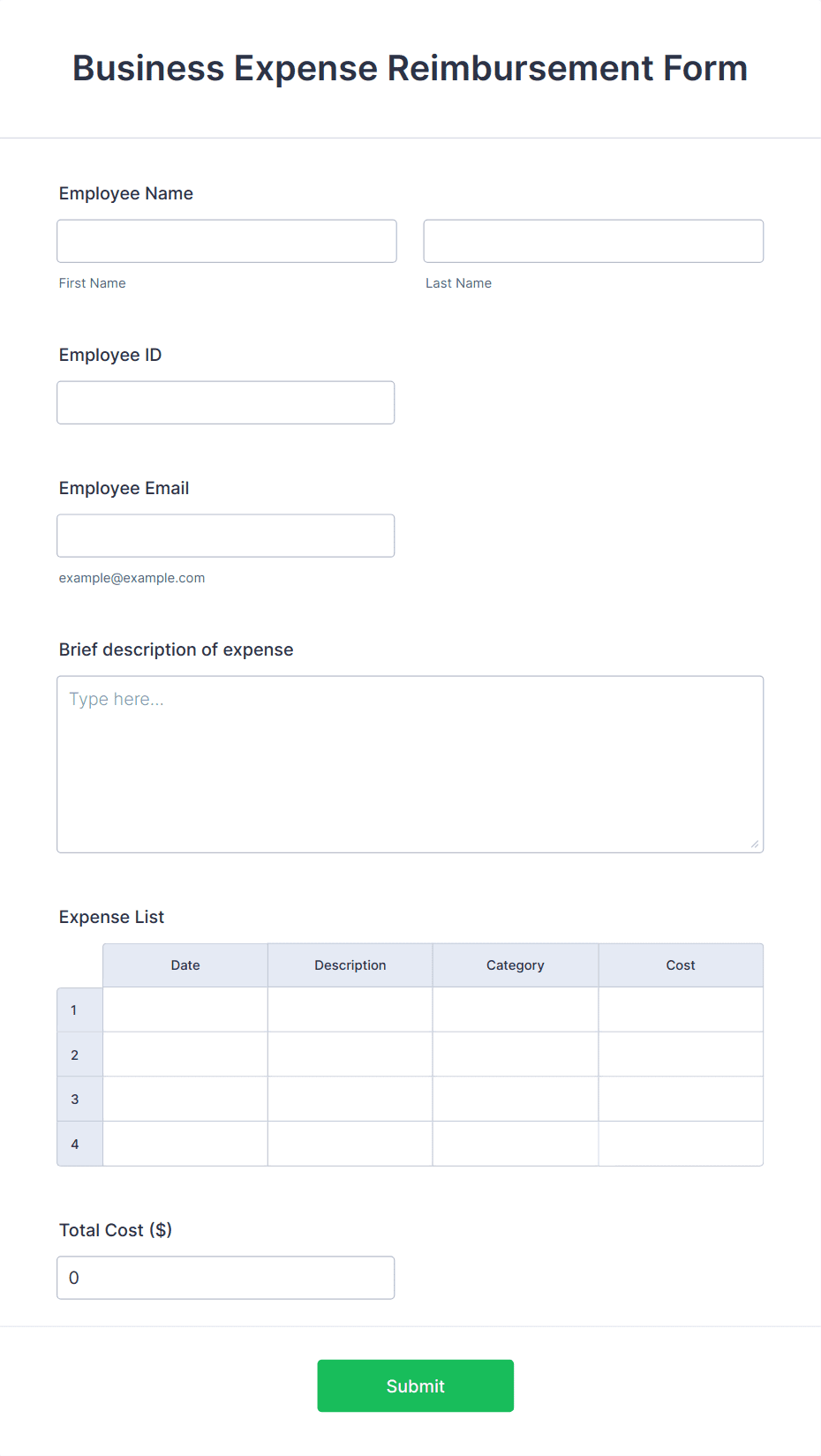Click the Category column header
Image resolution: width=821 pixels, height=1456 pixels.
[515, 964]
